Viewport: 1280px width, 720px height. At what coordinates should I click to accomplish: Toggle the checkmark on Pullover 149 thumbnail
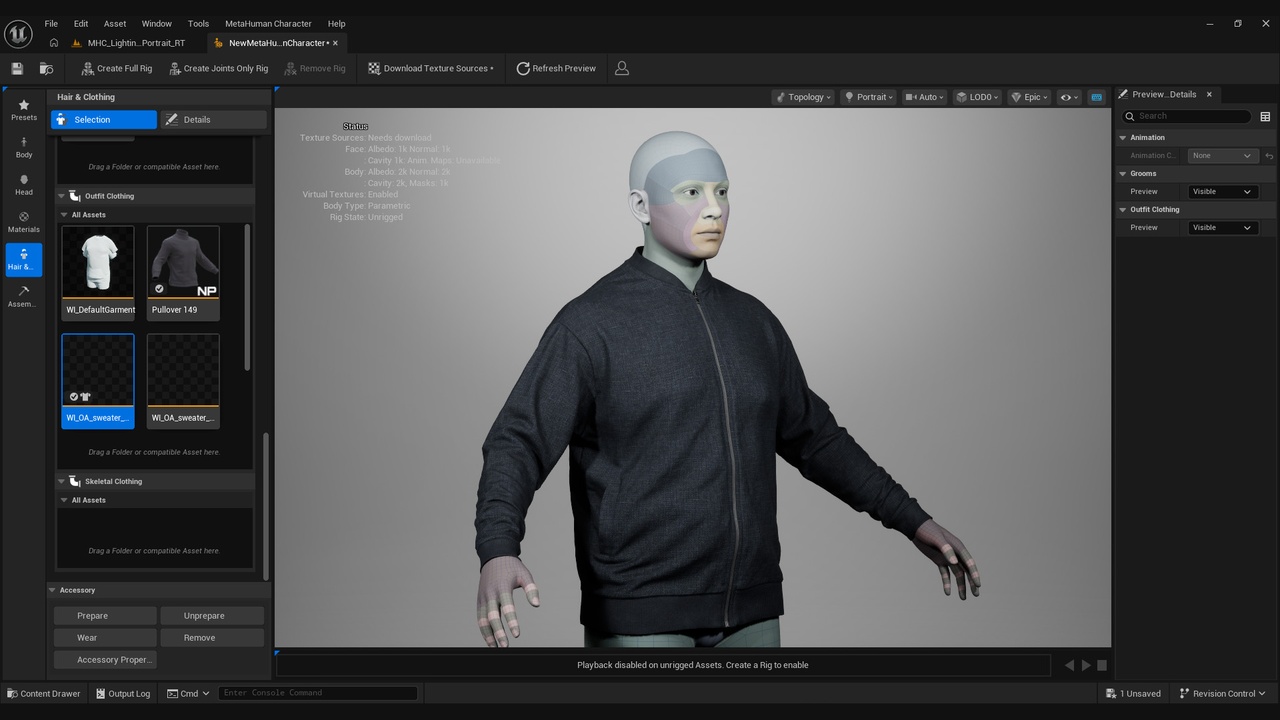click(x=159, y=289)
